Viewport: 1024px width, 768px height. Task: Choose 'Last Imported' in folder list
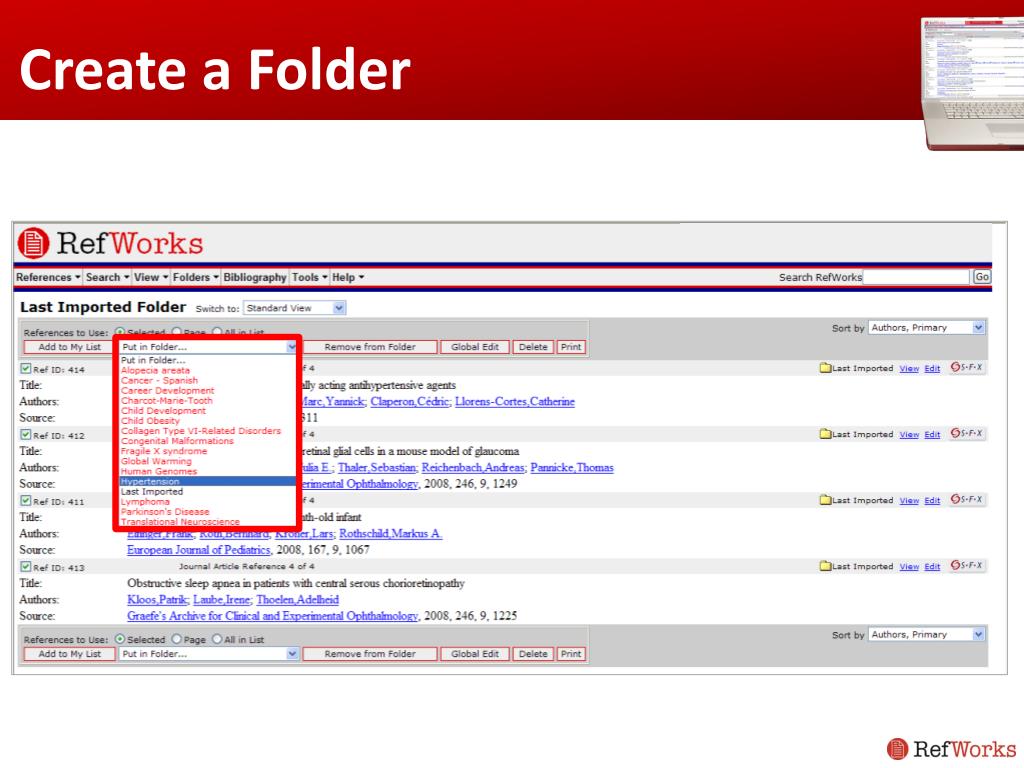[152, 492]
